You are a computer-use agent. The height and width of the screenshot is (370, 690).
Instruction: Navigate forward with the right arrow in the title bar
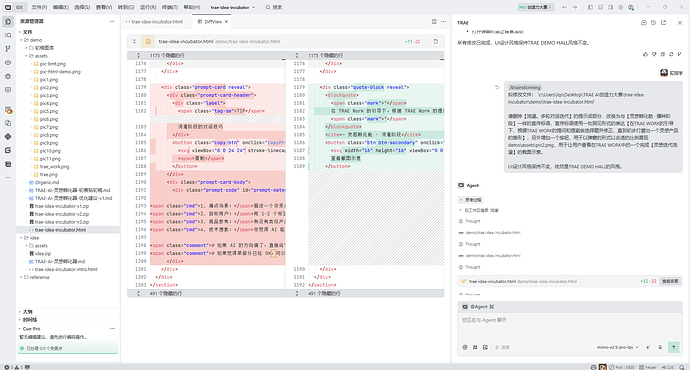pyautogui.click(x=575, y=7)
